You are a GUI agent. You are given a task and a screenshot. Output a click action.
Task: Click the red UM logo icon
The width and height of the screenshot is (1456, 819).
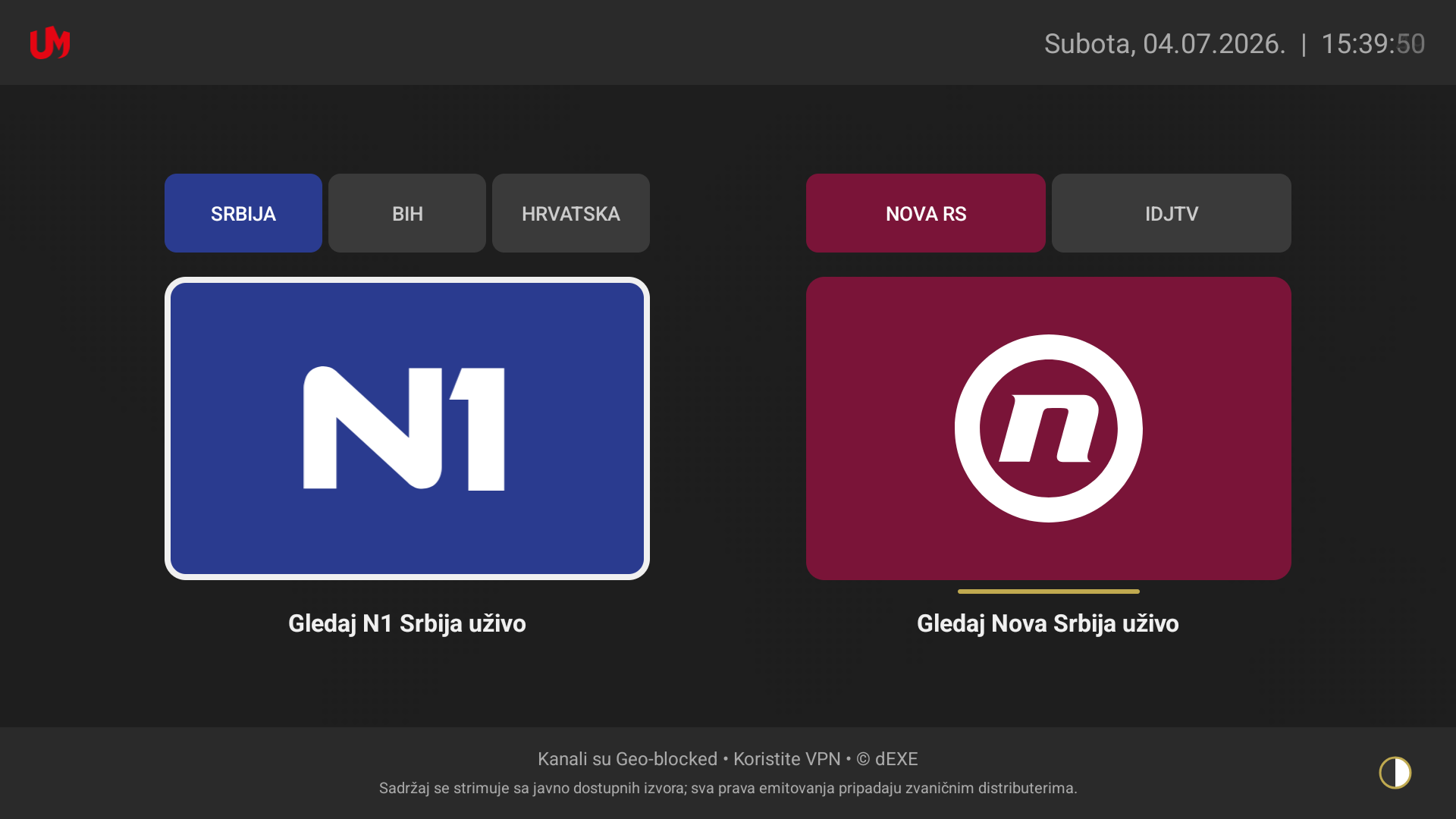point(50,42)
